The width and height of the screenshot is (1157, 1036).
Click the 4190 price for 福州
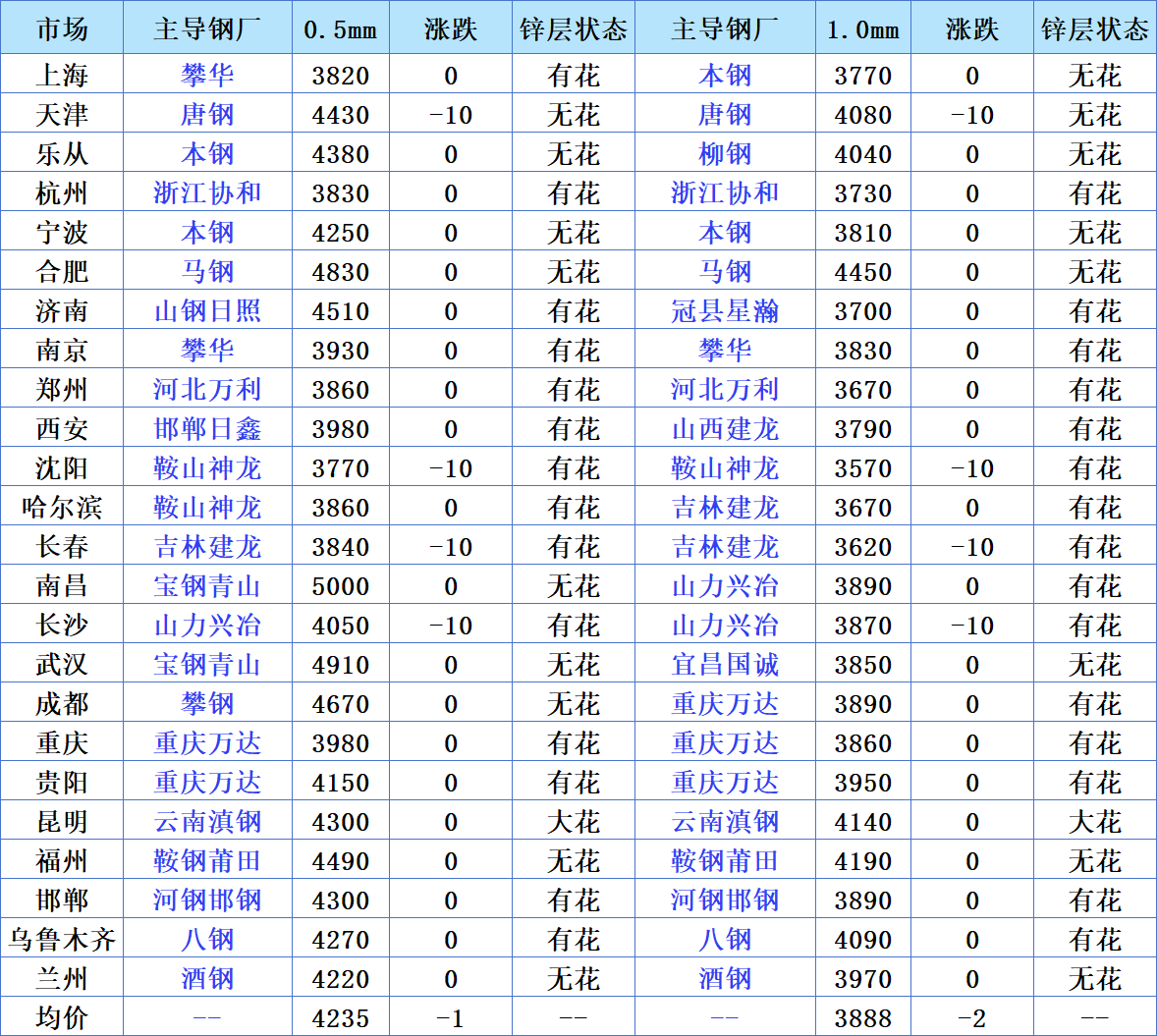click(x=862, y=860)
